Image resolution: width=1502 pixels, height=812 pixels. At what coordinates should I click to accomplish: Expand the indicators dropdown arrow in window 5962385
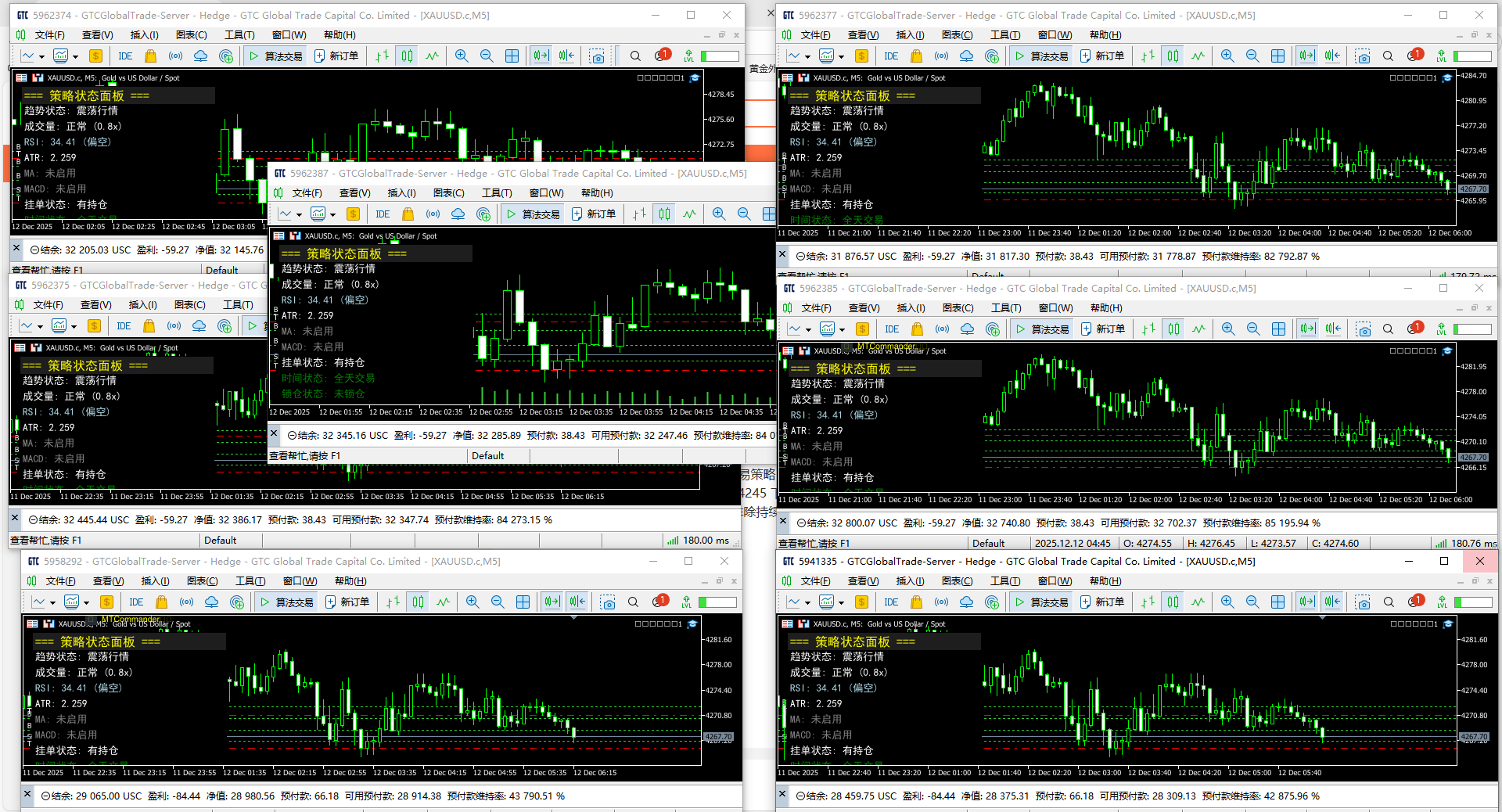[x=842, y=330]
